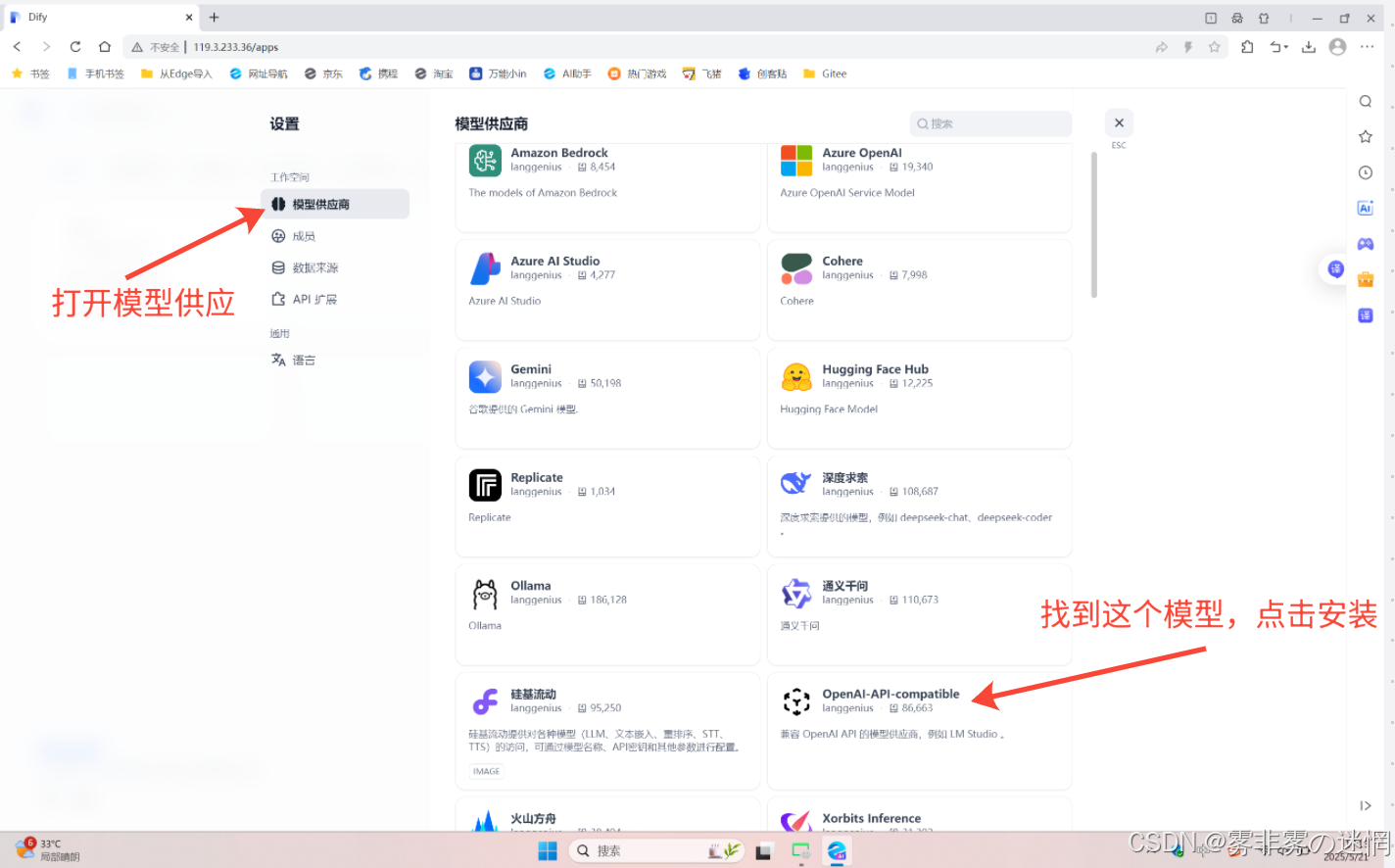Open the 淘宝 bookmark
Screen dimensions: 1395x868
coord(434,73)
